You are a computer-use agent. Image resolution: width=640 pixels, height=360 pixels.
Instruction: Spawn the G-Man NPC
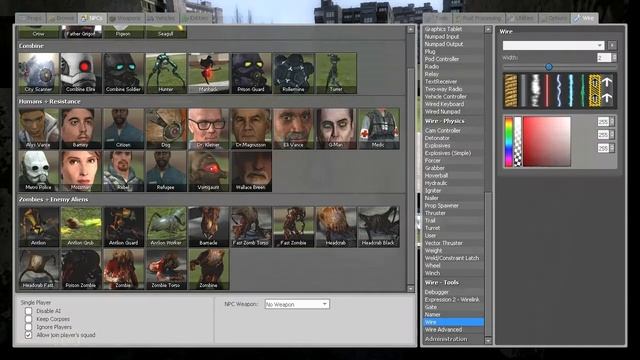click(336, 129)
